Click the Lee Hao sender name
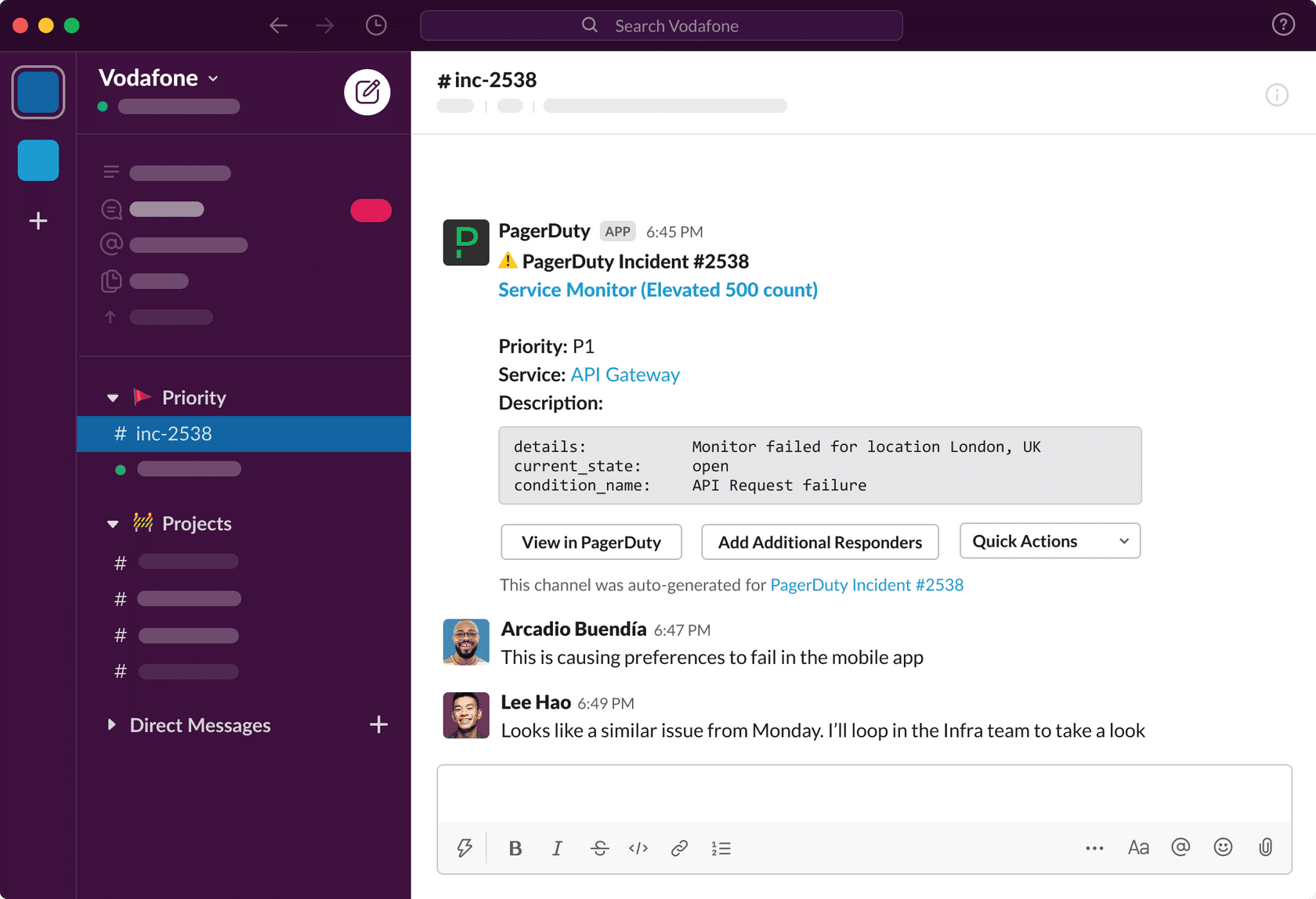1316x899 pixels. coord(536,702)
